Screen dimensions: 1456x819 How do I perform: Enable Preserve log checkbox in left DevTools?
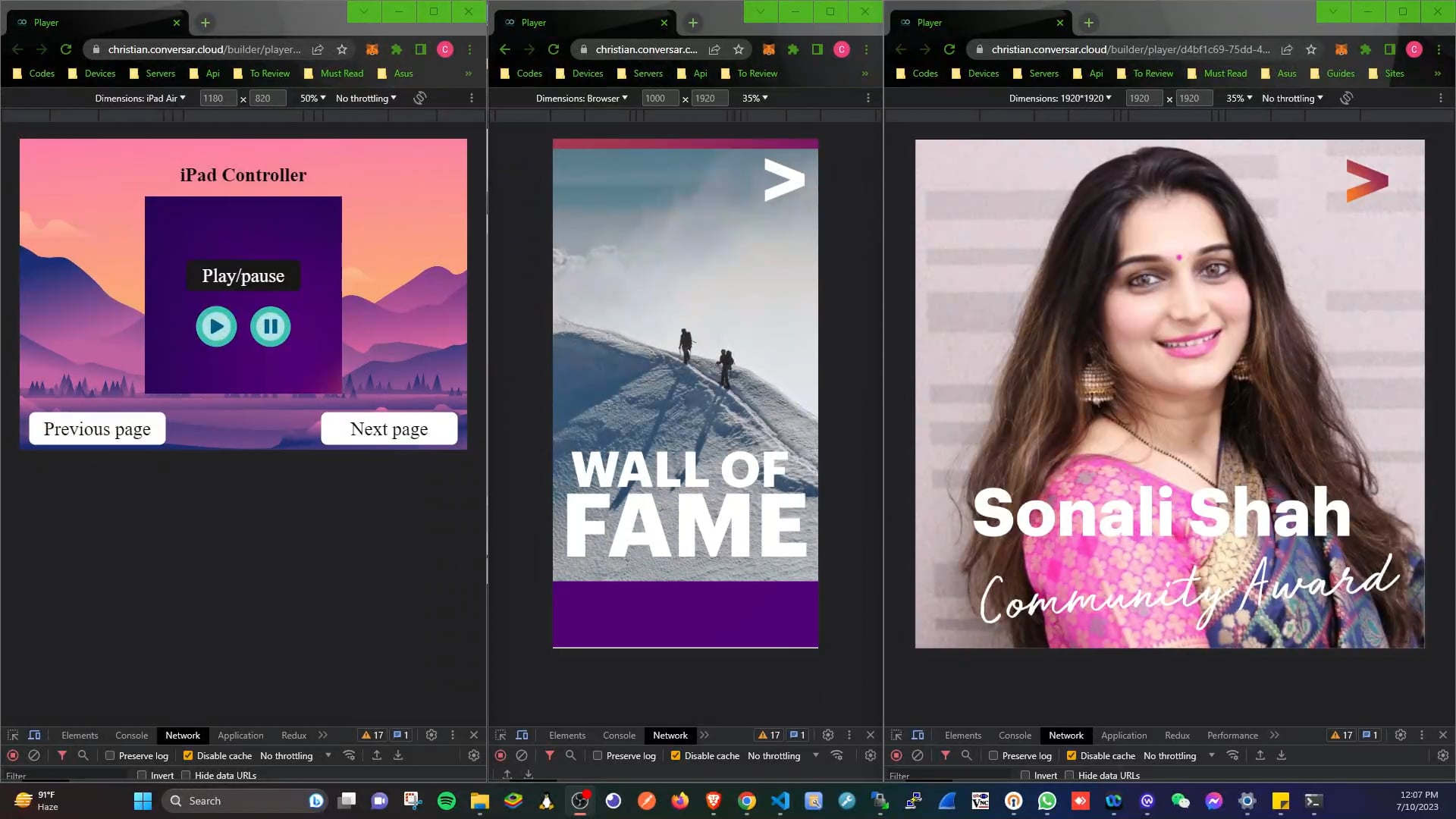(110, 755)
